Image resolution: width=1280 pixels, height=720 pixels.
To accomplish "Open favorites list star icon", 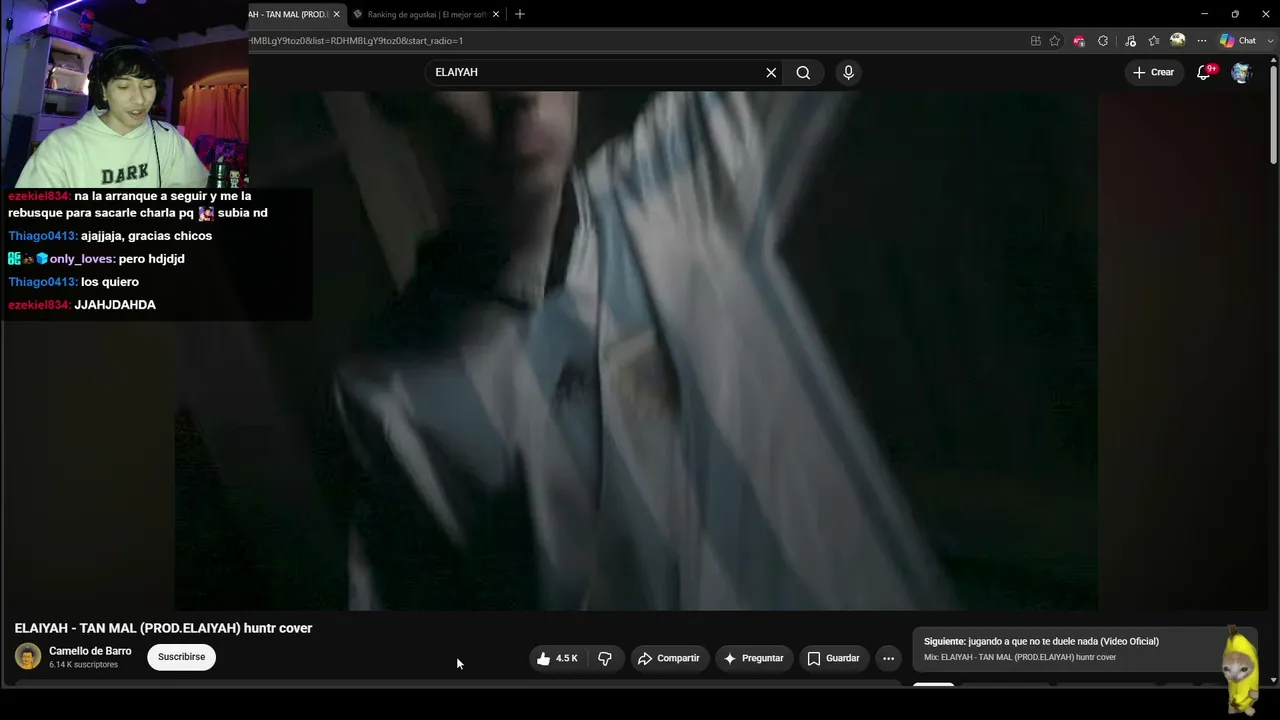I will point(1154,41).
